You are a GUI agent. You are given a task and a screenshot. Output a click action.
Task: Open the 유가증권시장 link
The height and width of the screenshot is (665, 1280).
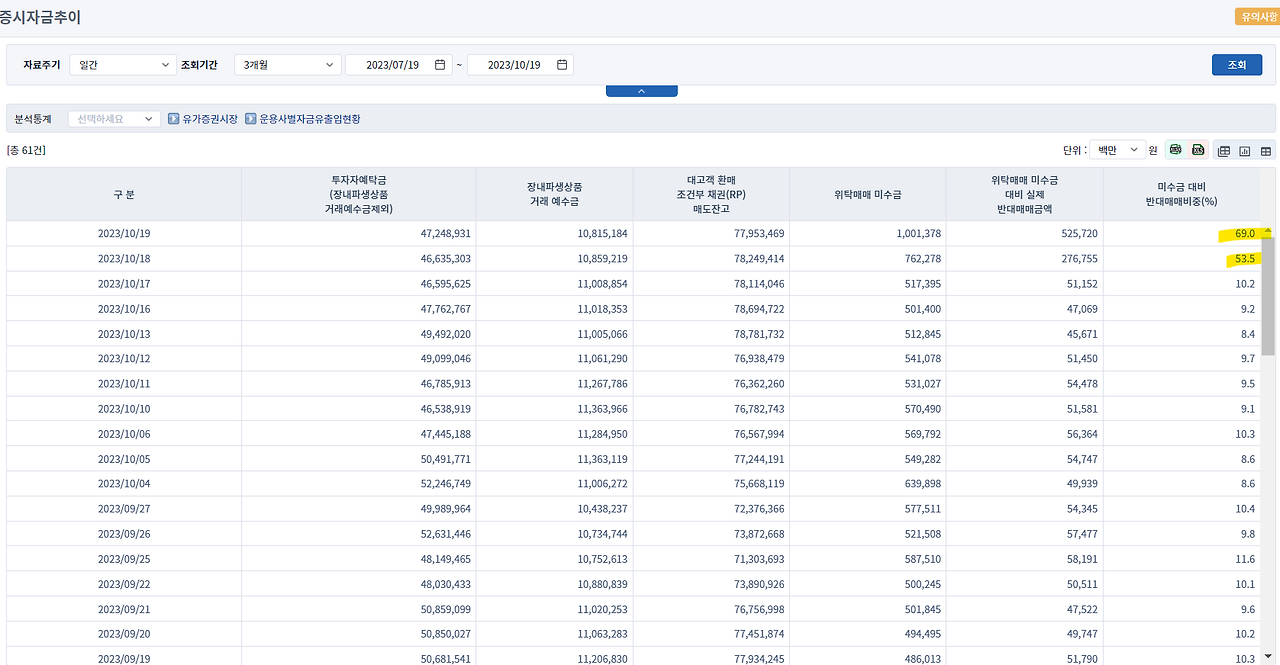(x=210, y=119)
